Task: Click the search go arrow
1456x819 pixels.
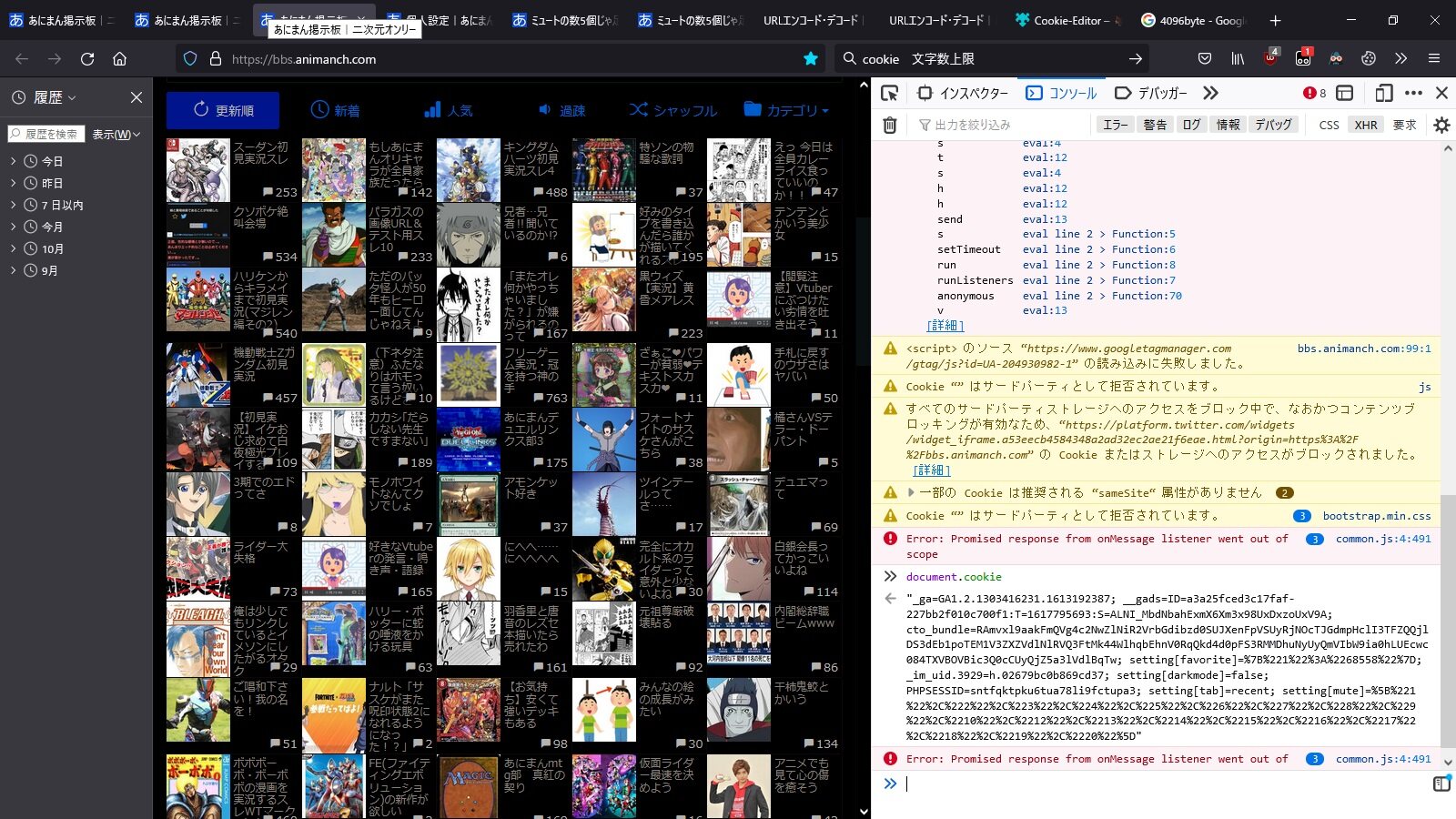Action: (1135, 59)
